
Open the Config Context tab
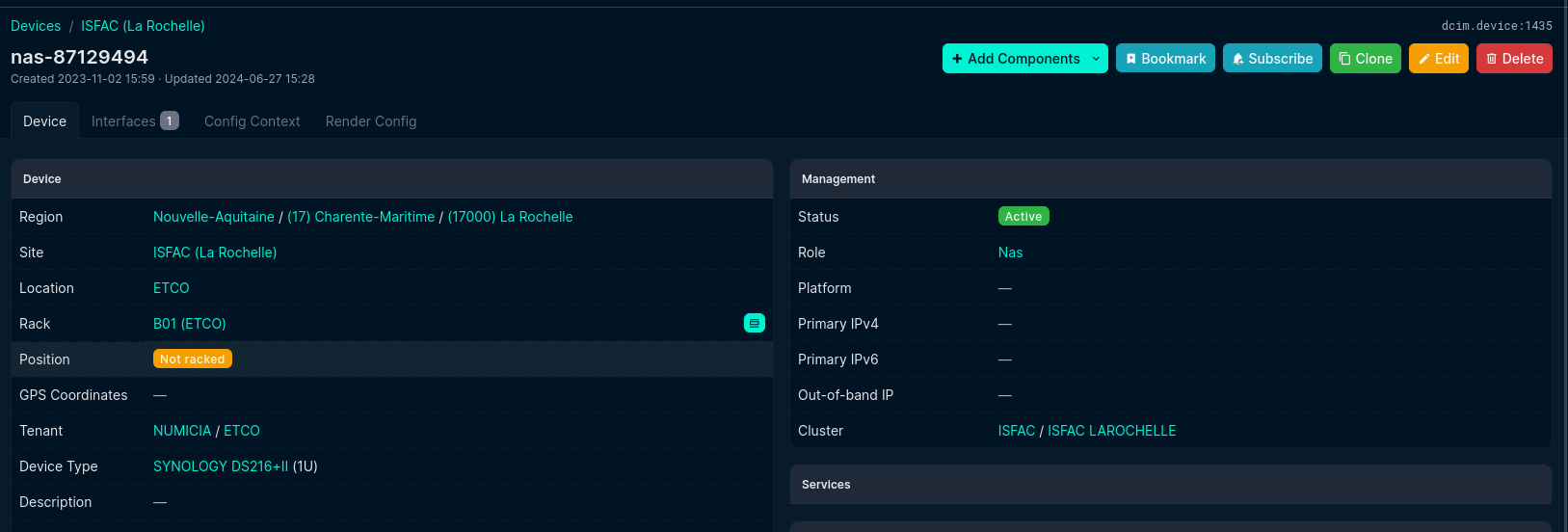click(252, 121)
